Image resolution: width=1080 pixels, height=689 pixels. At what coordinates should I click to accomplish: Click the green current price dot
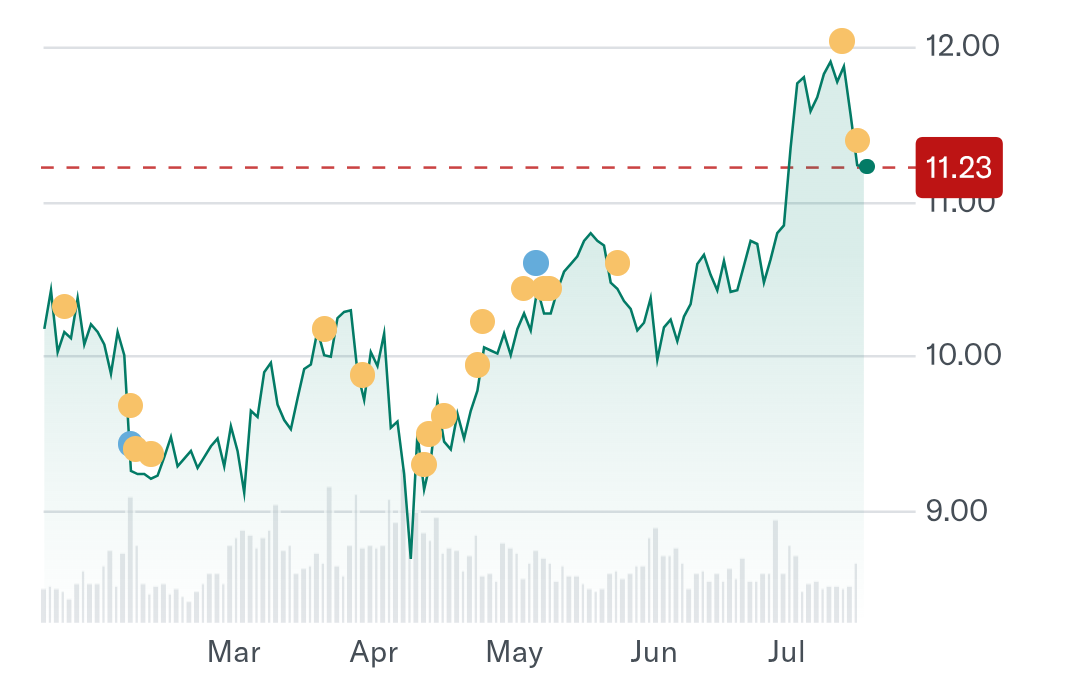tap(867, 166)
